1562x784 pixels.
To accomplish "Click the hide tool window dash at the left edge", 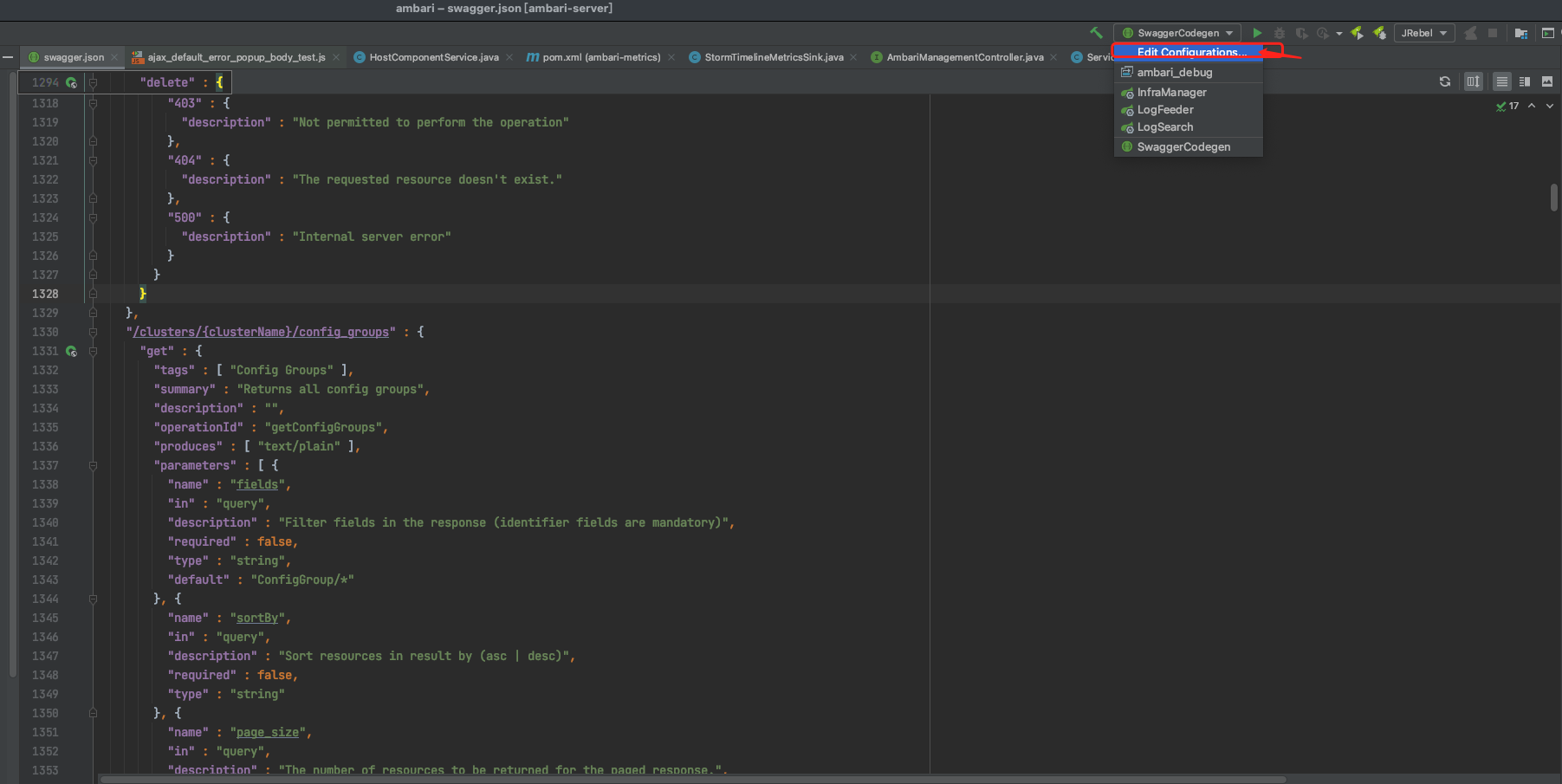I will (x=8, y=57).
